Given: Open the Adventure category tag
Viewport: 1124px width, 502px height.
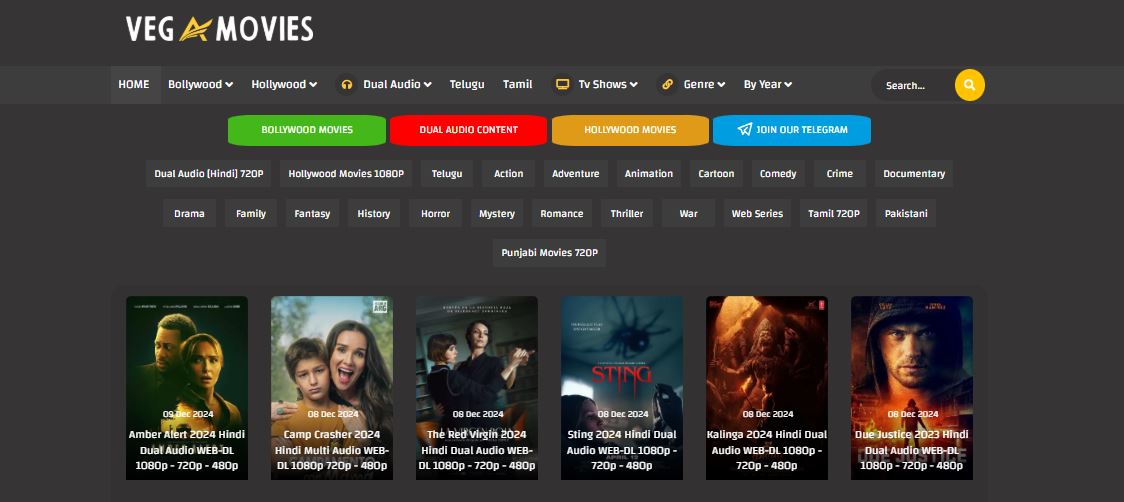Looking at the screenshot, I should tap(576, 174).
